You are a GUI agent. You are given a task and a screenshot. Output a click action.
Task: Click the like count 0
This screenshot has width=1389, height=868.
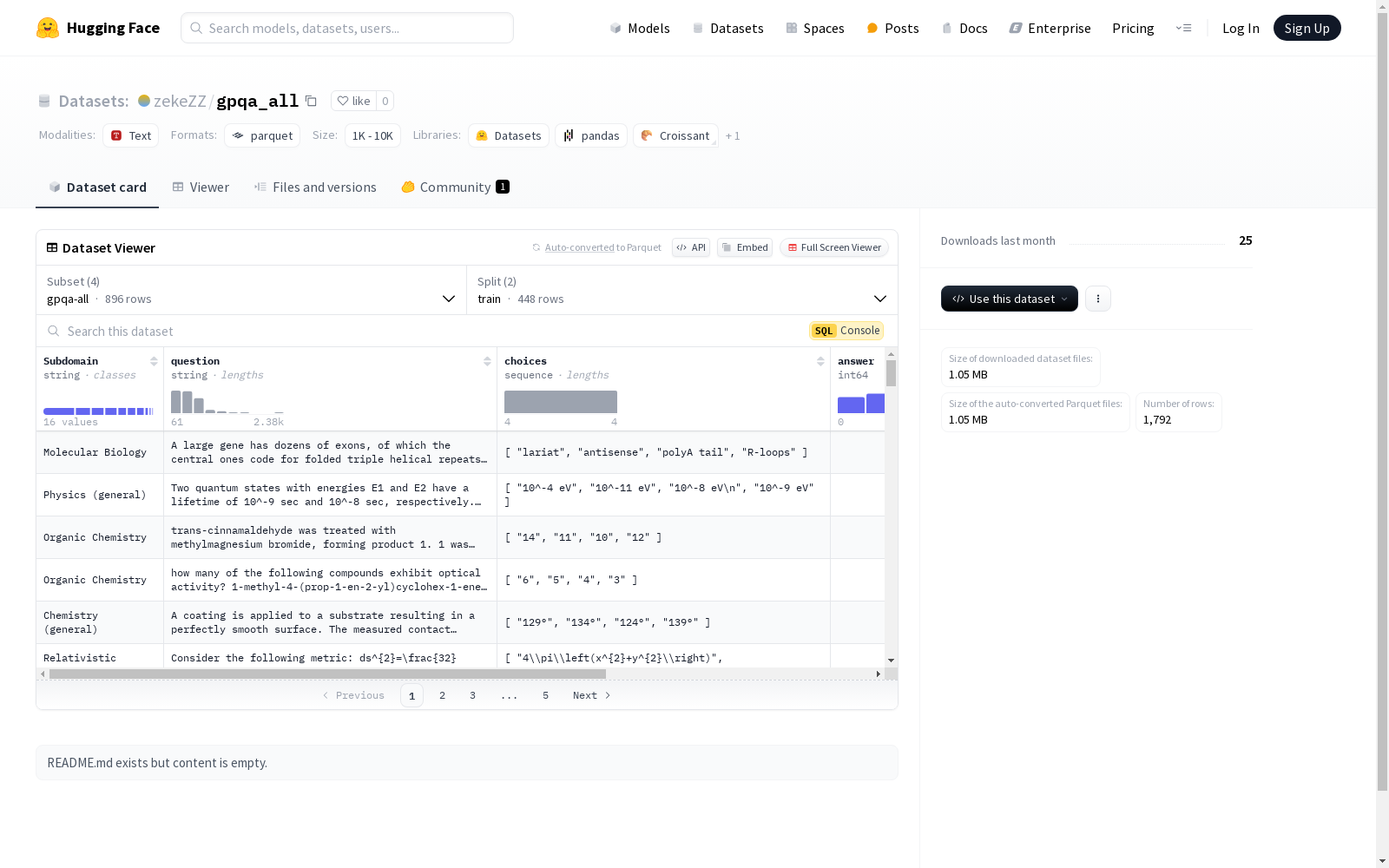[385, 101]
